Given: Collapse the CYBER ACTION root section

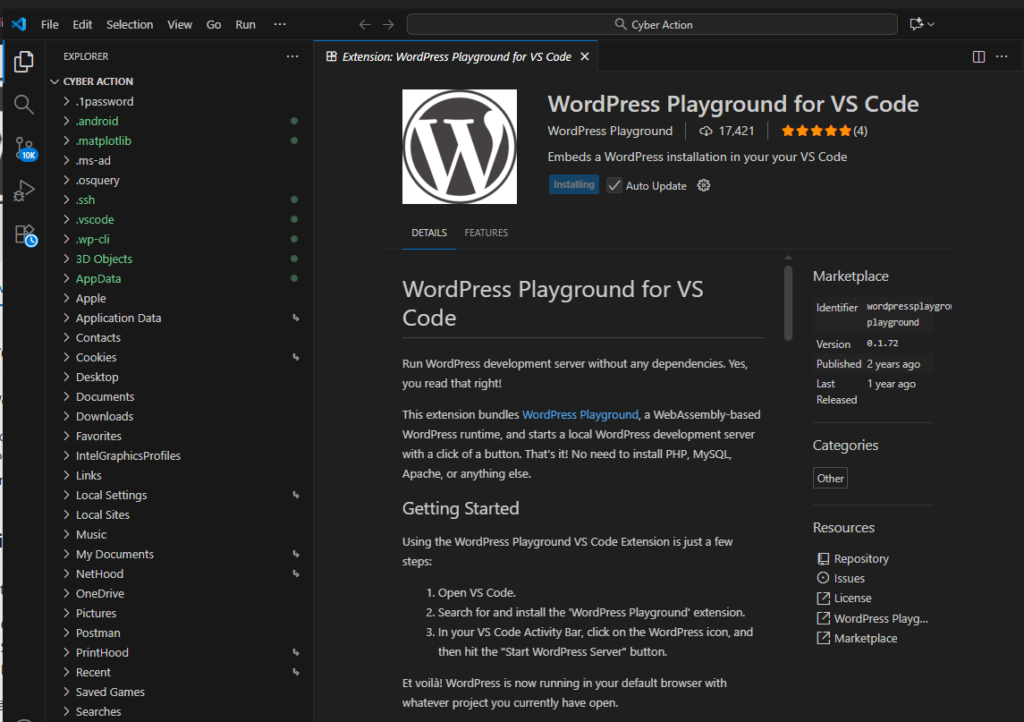Looking at the screenshot, I should click(x=98, y=82).
